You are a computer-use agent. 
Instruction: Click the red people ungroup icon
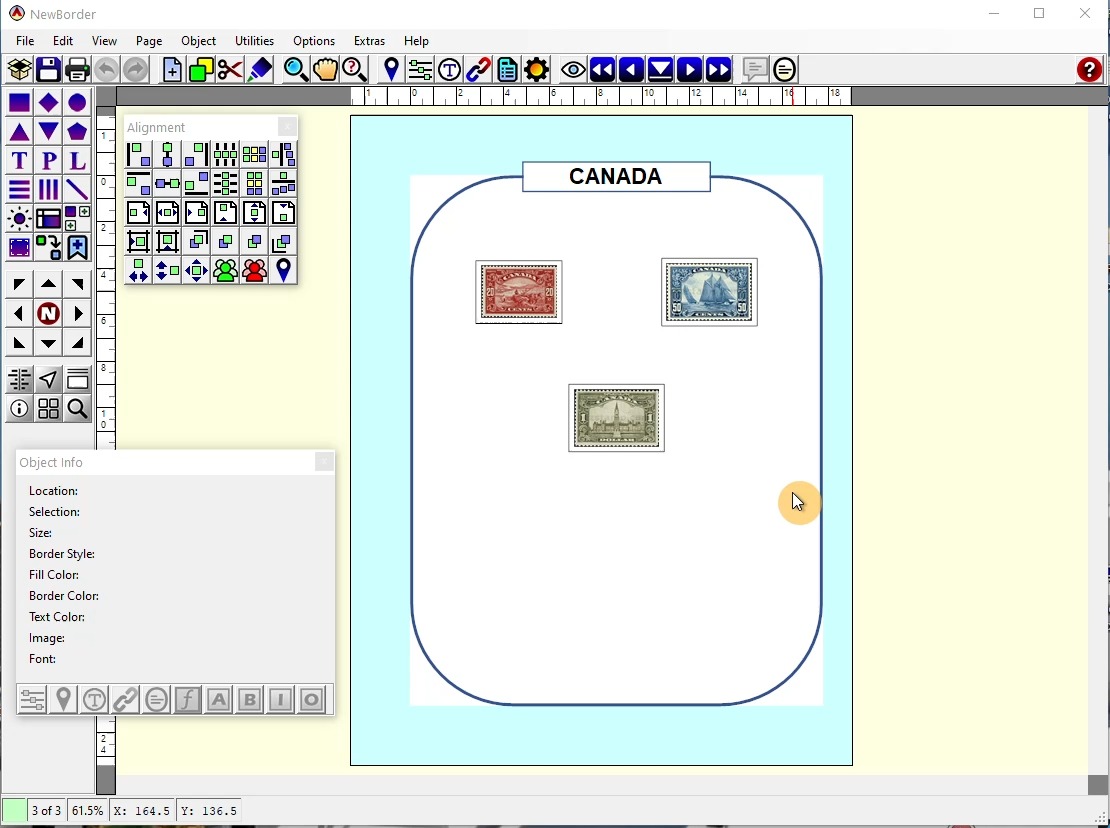pos(254,270)
